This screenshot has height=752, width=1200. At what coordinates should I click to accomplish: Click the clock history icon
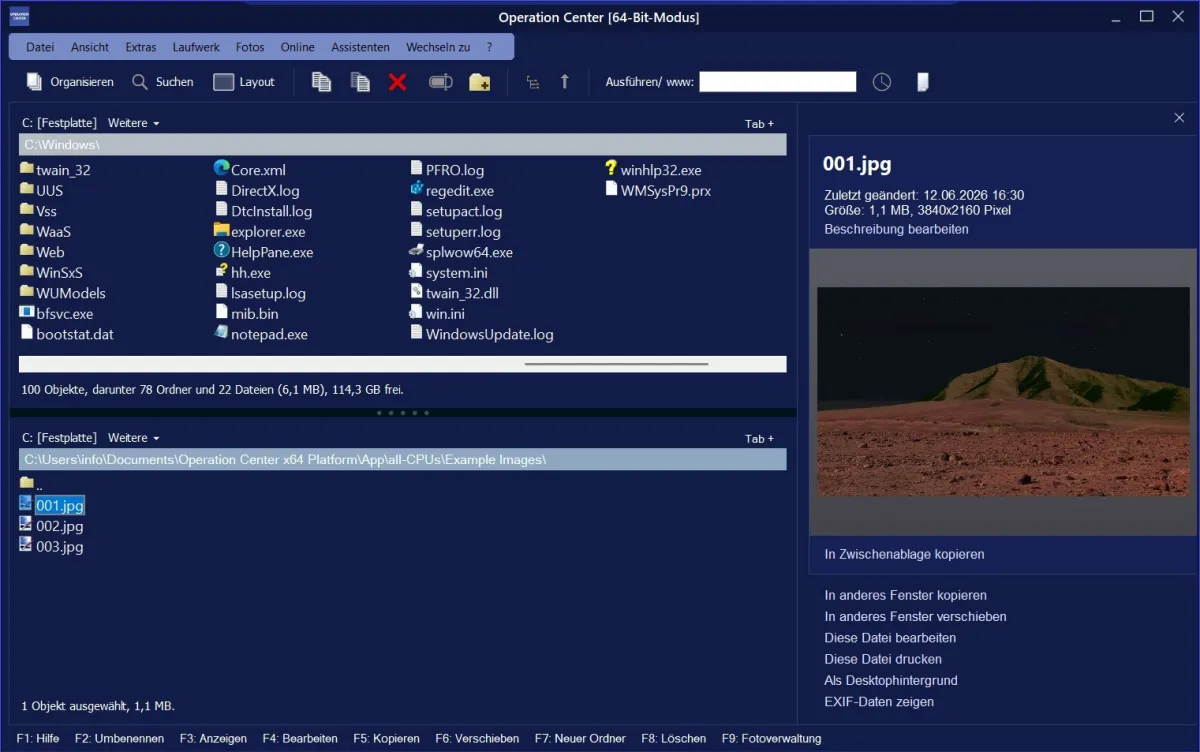pyautogui.click(x=881, y=82)
